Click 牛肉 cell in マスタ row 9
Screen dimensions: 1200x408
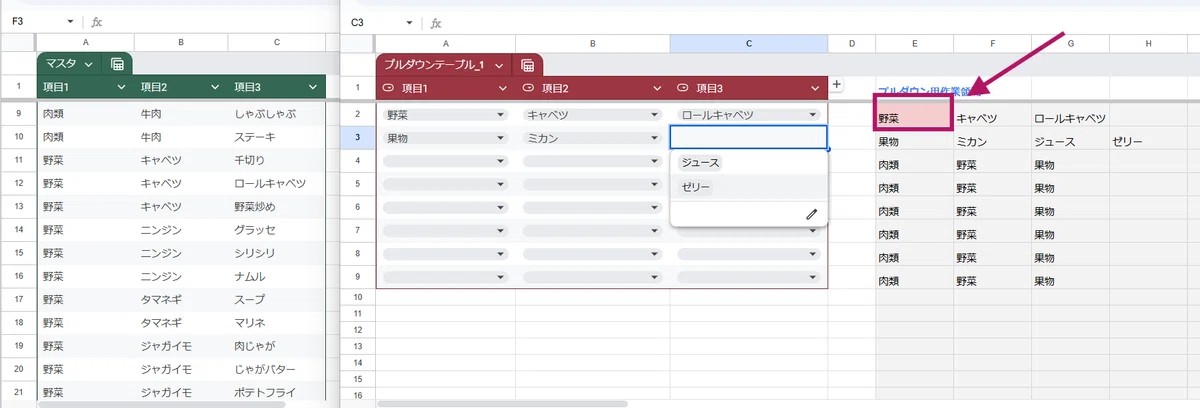[182, 114]
